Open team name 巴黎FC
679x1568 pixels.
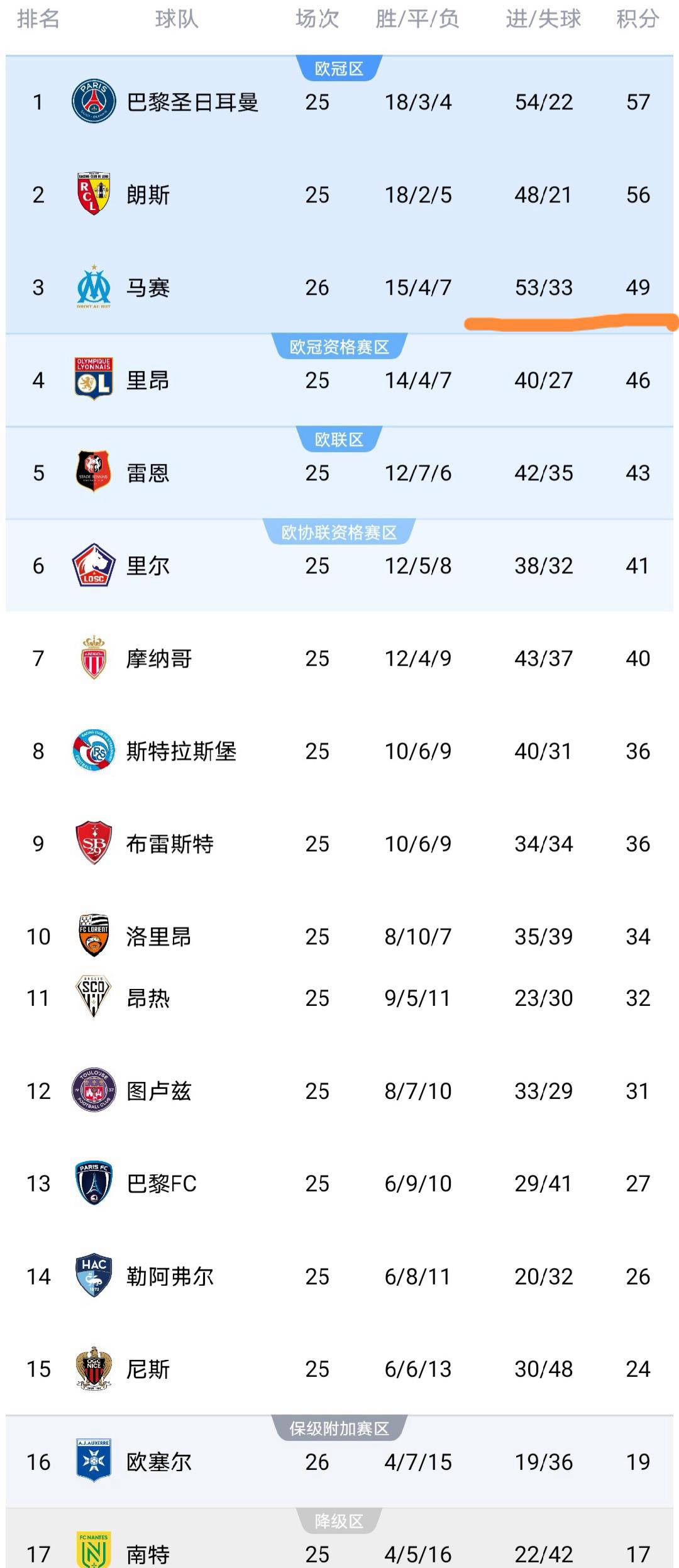coord(162,1183)
